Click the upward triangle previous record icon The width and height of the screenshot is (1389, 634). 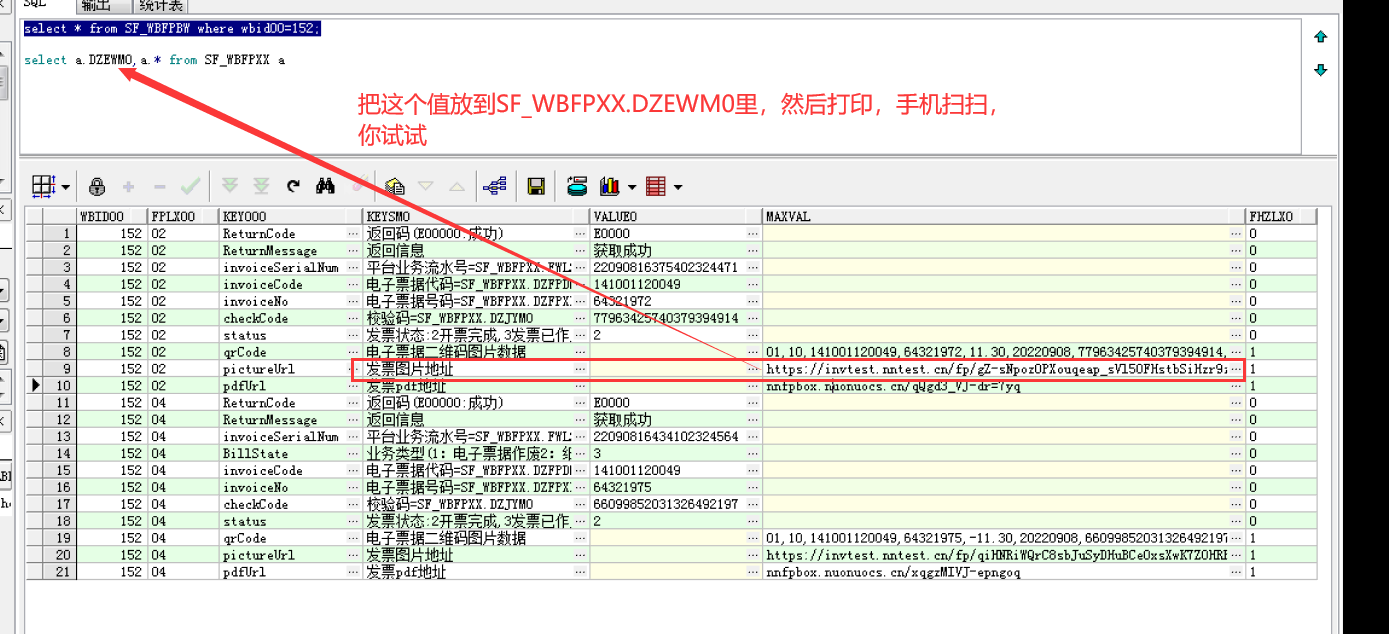click(456, 186)
